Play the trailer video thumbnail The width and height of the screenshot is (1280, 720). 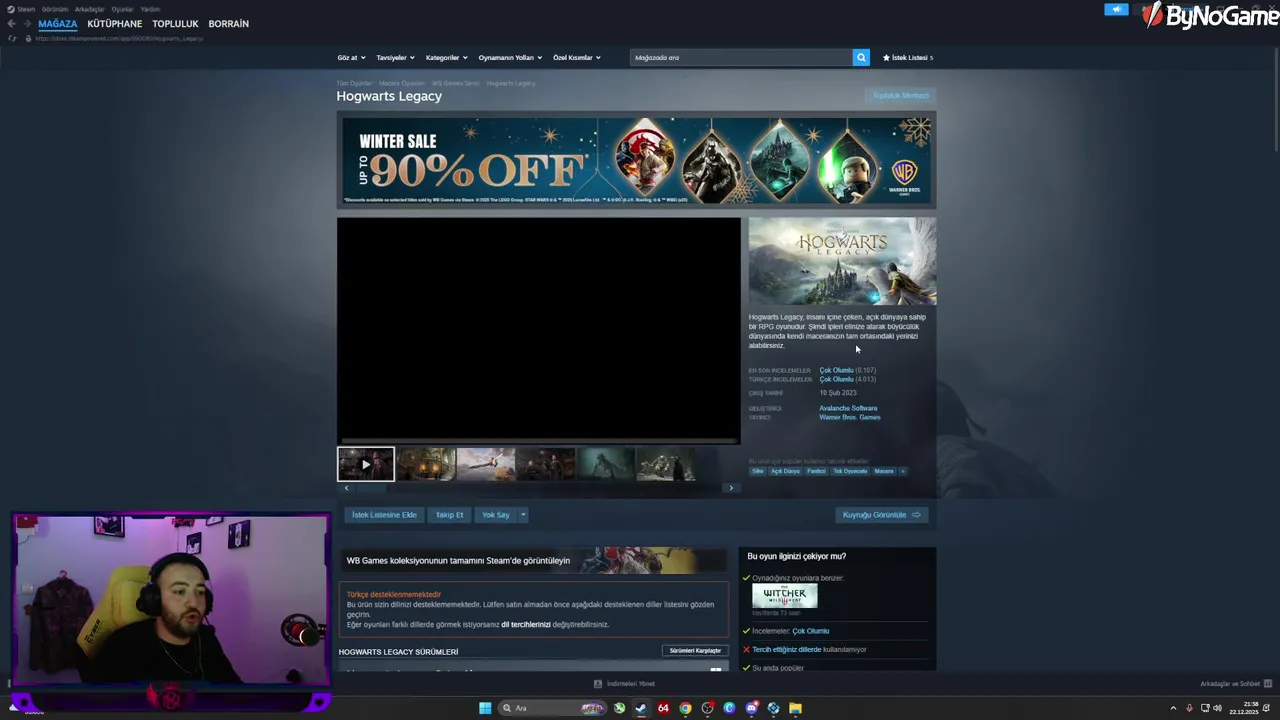(x=366, y=464)
